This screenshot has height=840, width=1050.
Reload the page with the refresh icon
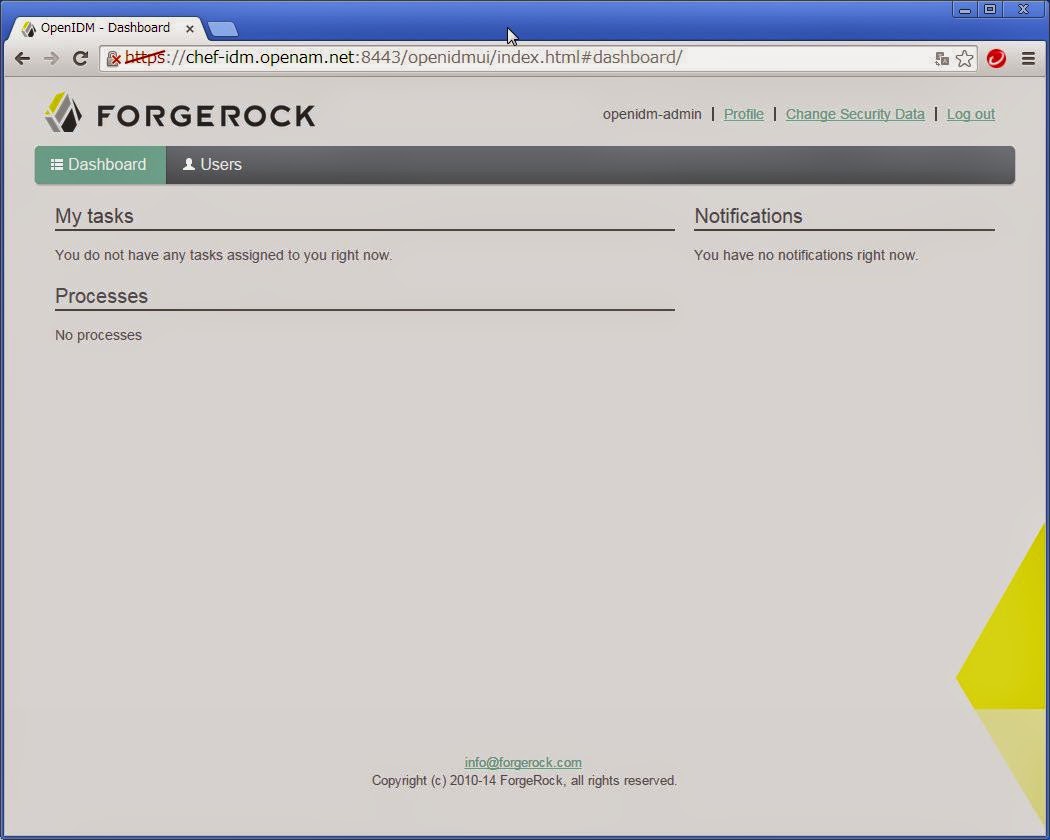pos(80,58)
